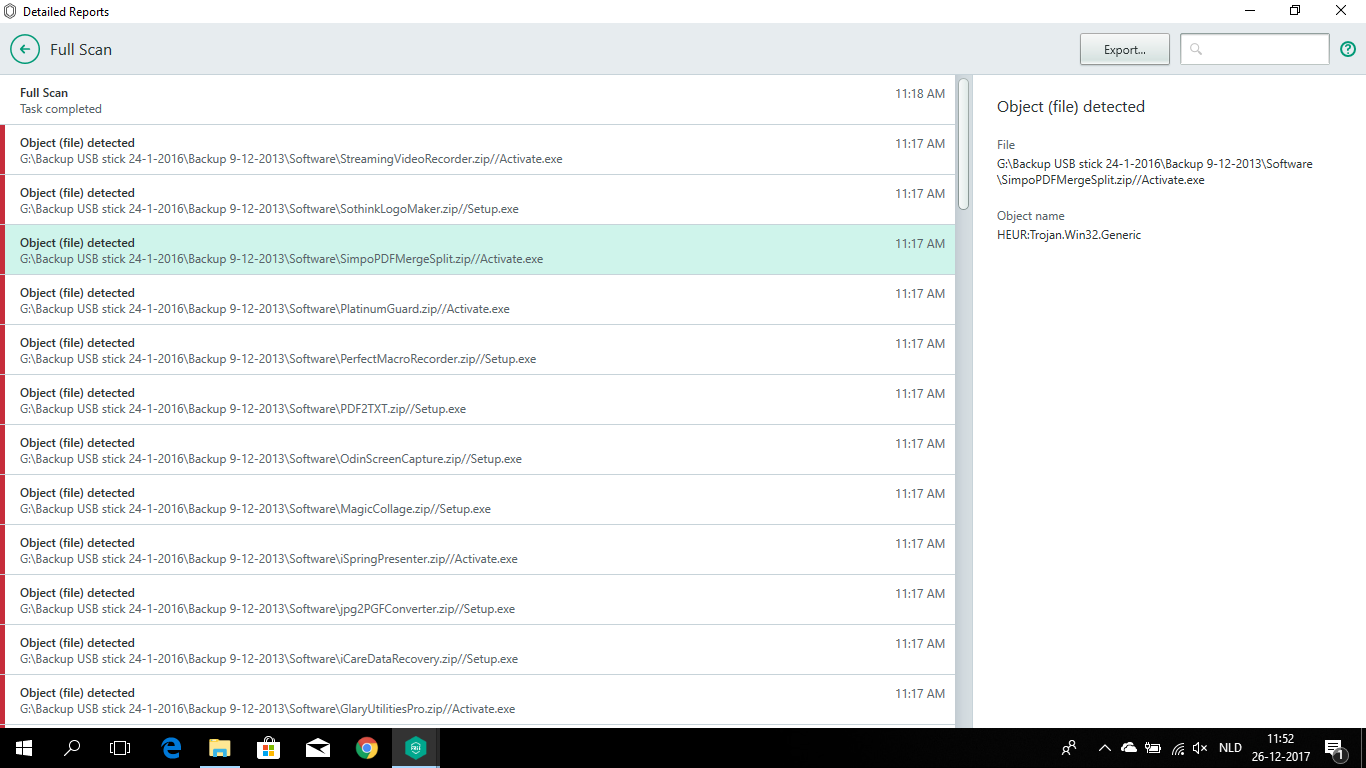Image resolution: width=1366 pixels, height=768 pixels.
Task: Open the People icon in taskbar
Action: [1069, 747]
